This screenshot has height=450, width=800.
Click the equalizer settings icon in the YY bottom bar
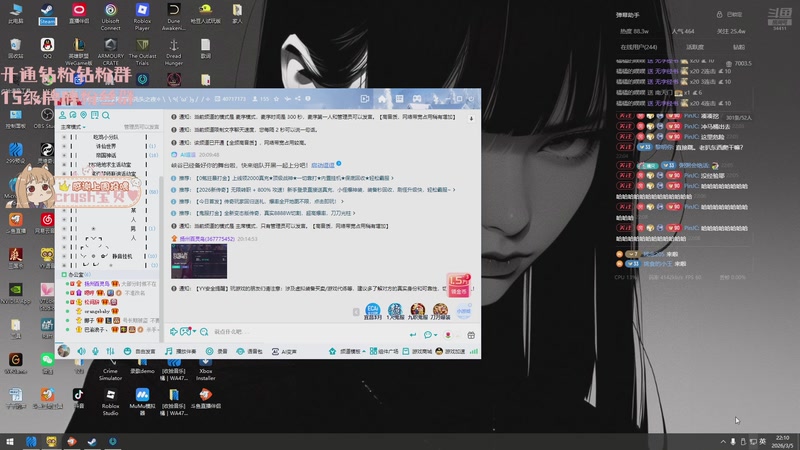110,352
